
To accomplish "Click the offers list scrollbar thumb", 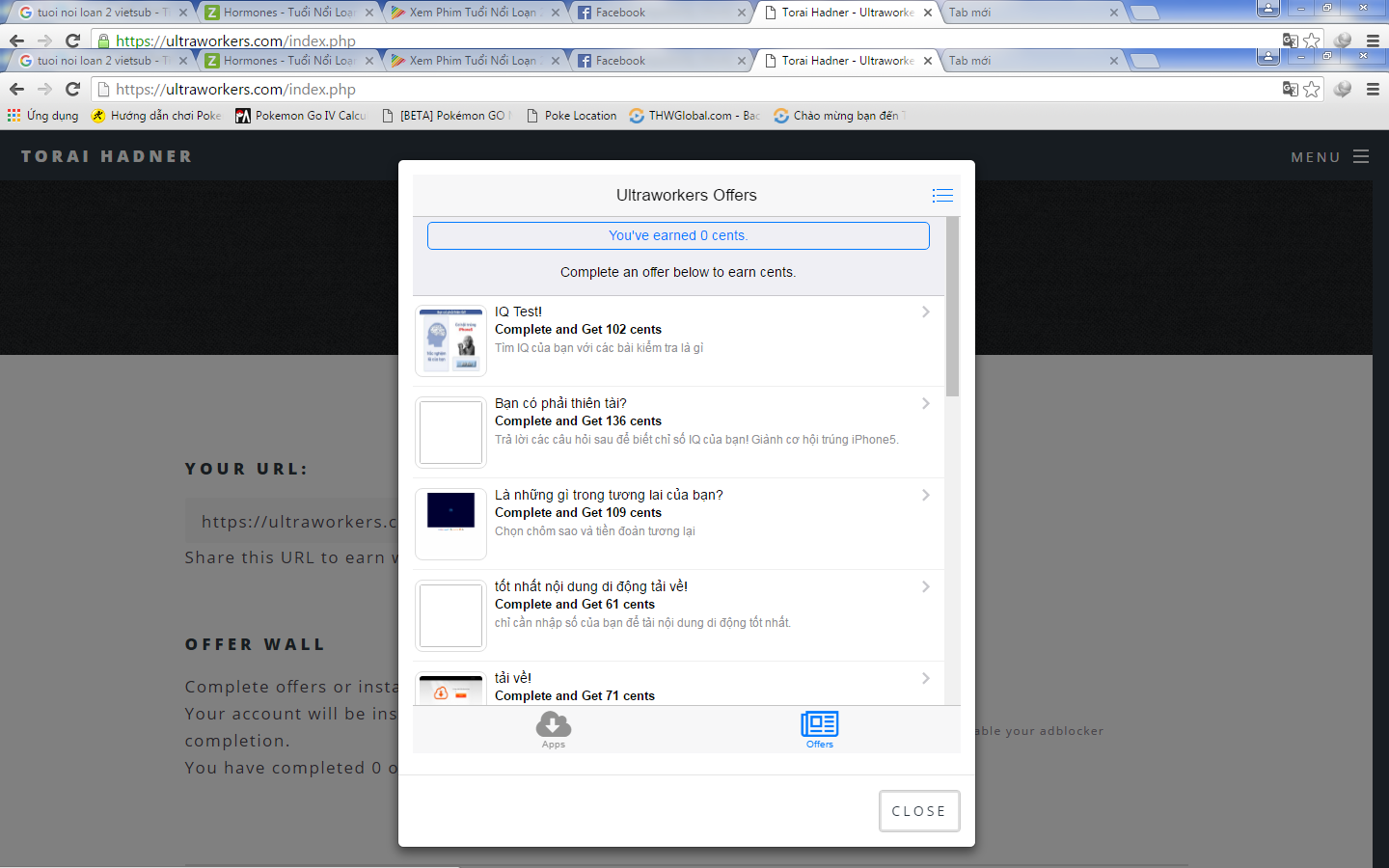I will [953, 307].
